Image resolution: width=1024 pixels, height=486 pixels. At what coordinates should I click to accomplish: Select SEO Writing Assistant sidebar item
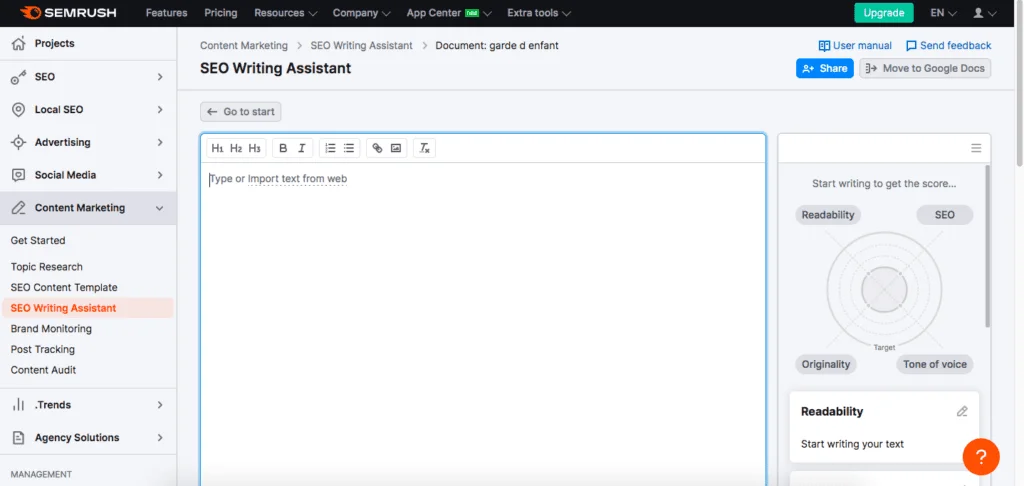point(88,308)
